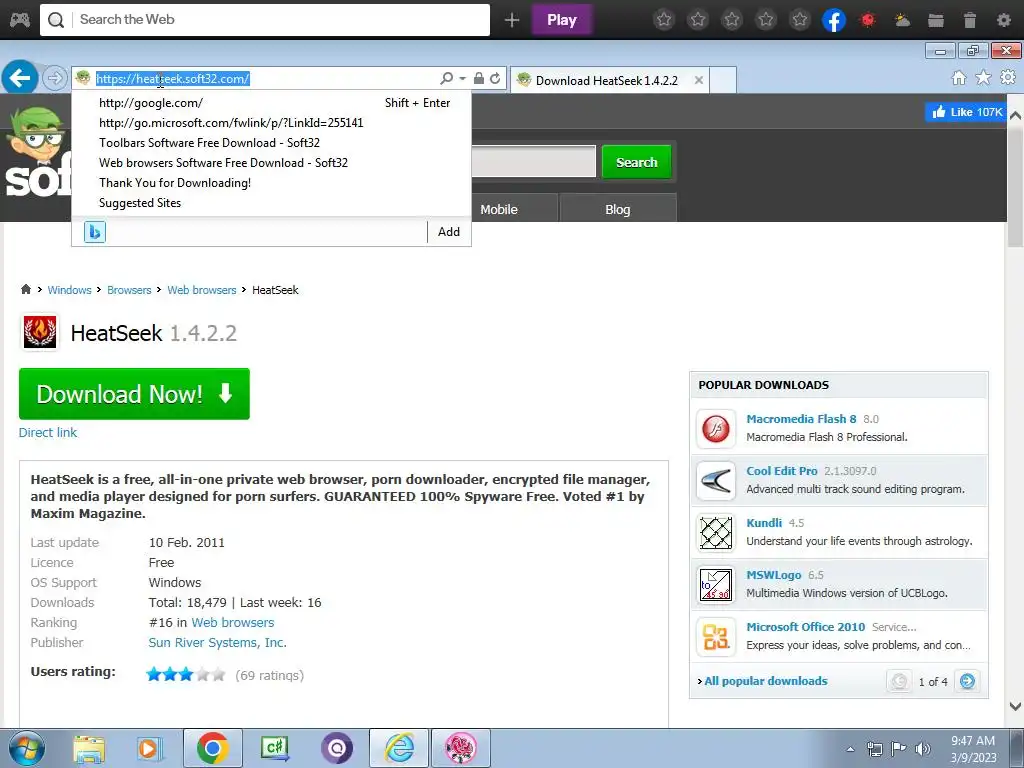
Task: Click the browser Home icon
Action: pos(959,78)
